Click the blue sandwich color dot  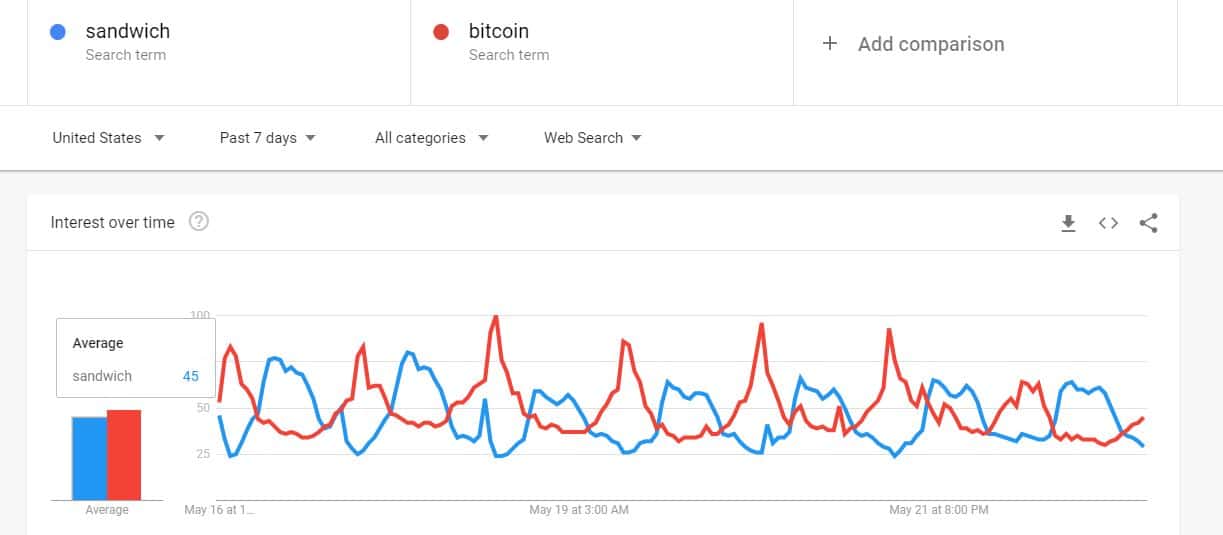pyautogui.click(x=58, y=32)
